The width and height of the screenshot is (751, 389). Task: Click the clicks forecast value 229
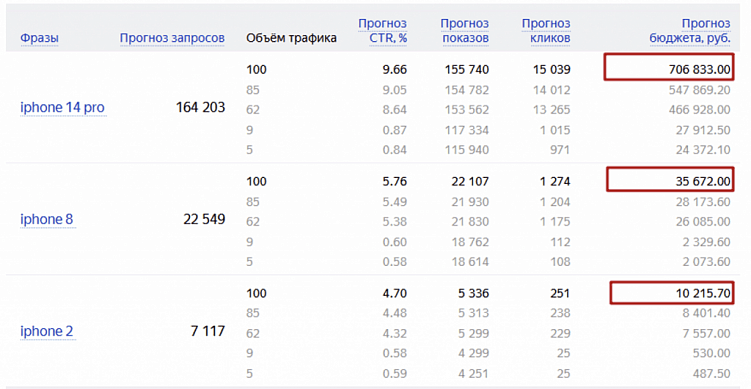point(559,333)
